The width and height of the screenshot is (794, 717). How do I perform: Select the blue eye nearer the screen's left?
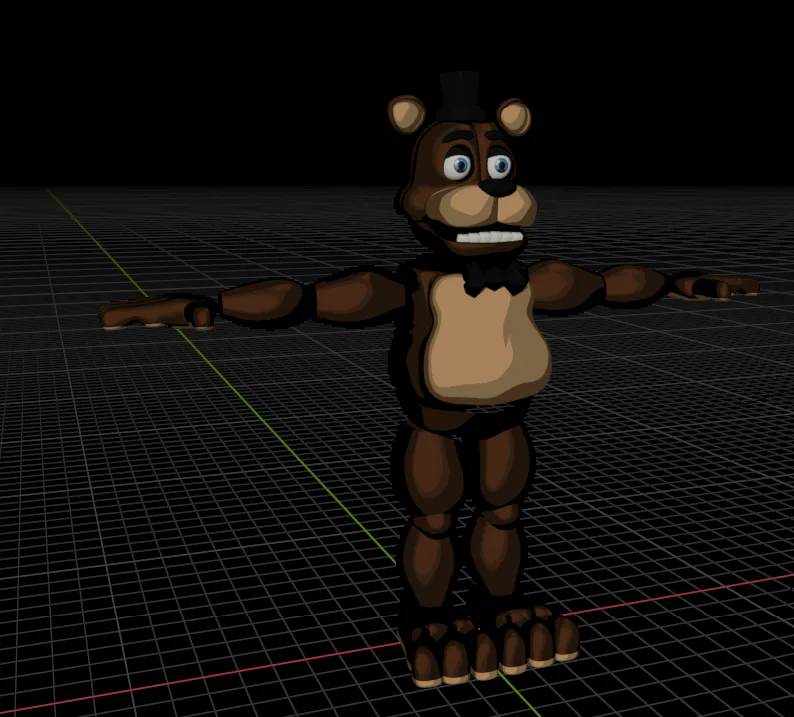tap(458, 166)
